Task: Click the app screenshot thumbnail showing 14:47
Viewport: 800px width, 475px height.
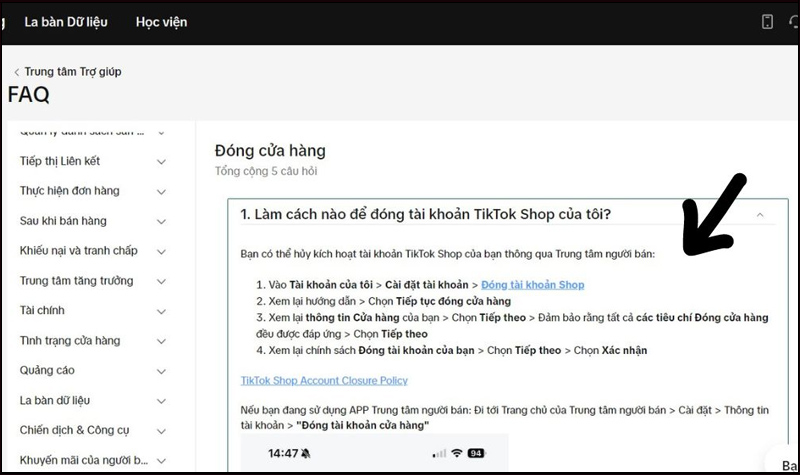Action: point(374,453)
